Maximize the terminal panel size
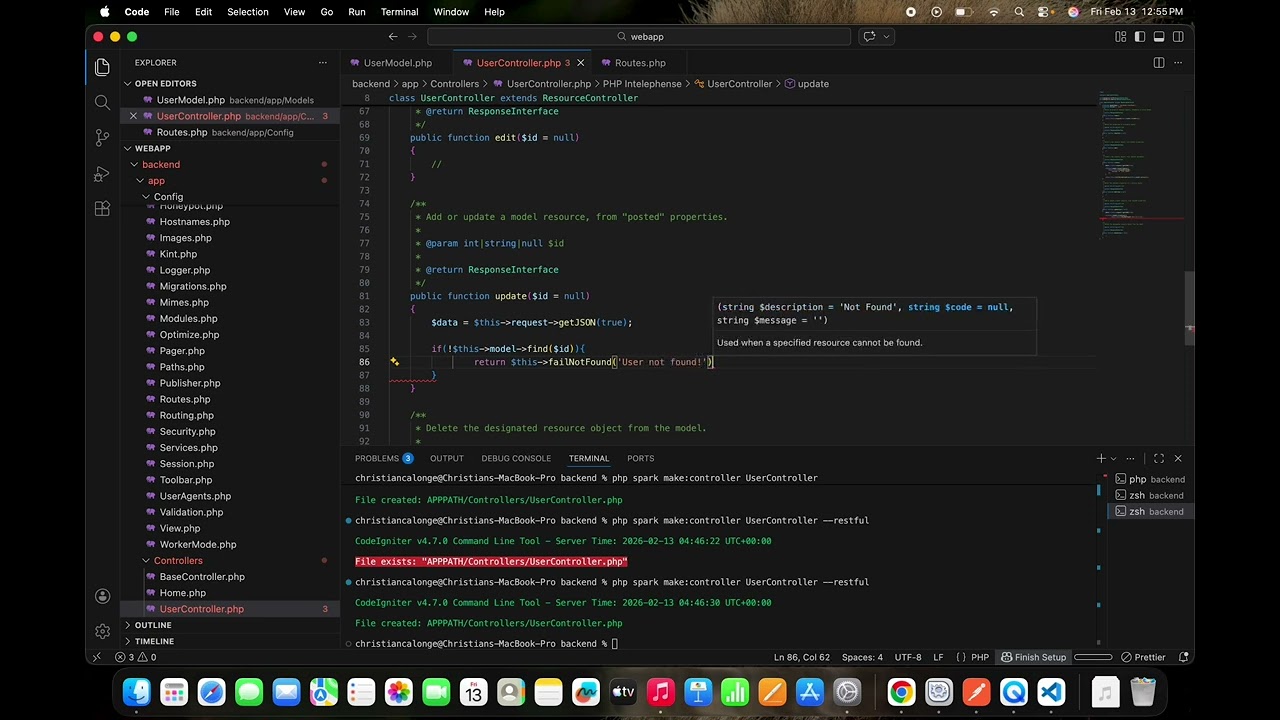Screen dimensions: 1280x720 click(1159, 459)
